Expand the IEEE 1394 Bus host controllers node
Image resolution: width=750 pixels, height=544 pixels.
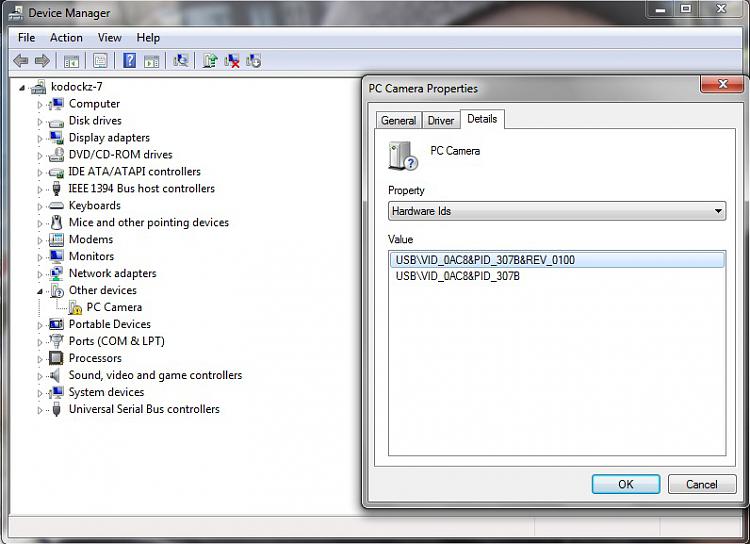pyautogui.click(x=40, y=189)
